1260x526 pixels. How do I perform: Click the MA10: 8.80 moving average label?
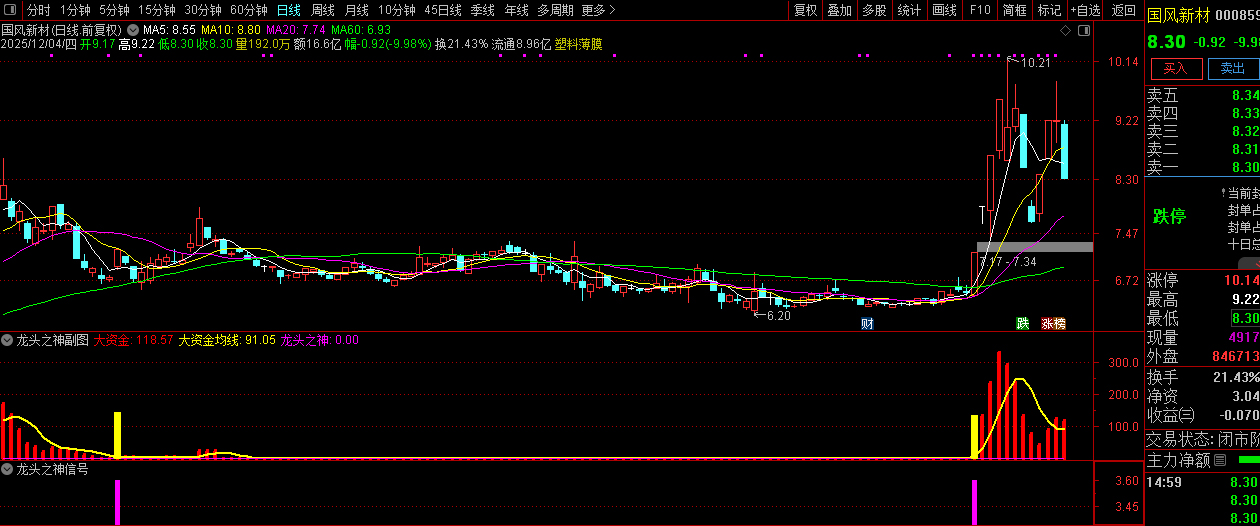[231, 30]
